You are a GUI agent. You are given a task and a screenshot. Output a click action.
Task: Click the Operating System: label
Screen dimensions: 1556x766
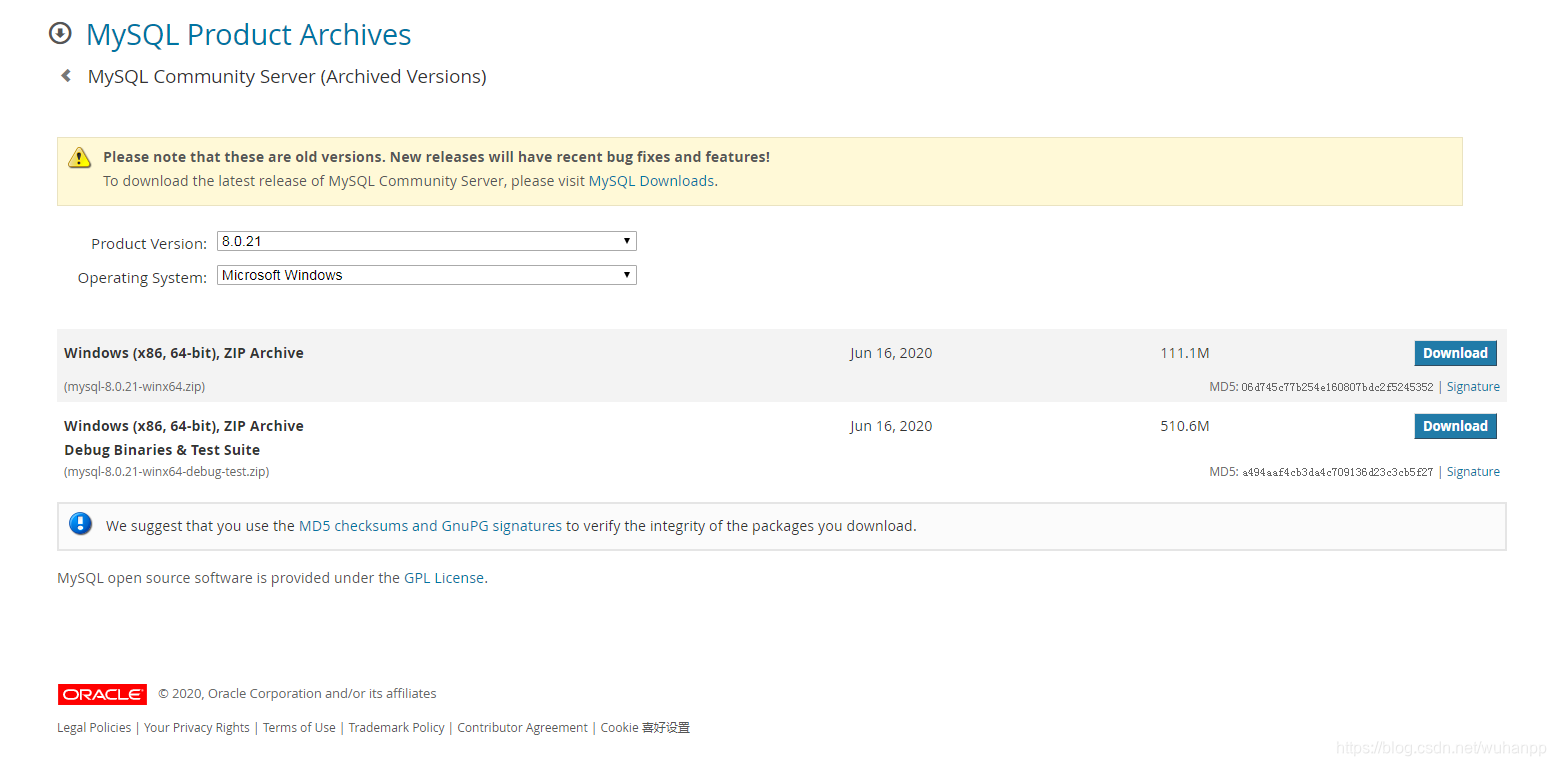click(142, 278)
